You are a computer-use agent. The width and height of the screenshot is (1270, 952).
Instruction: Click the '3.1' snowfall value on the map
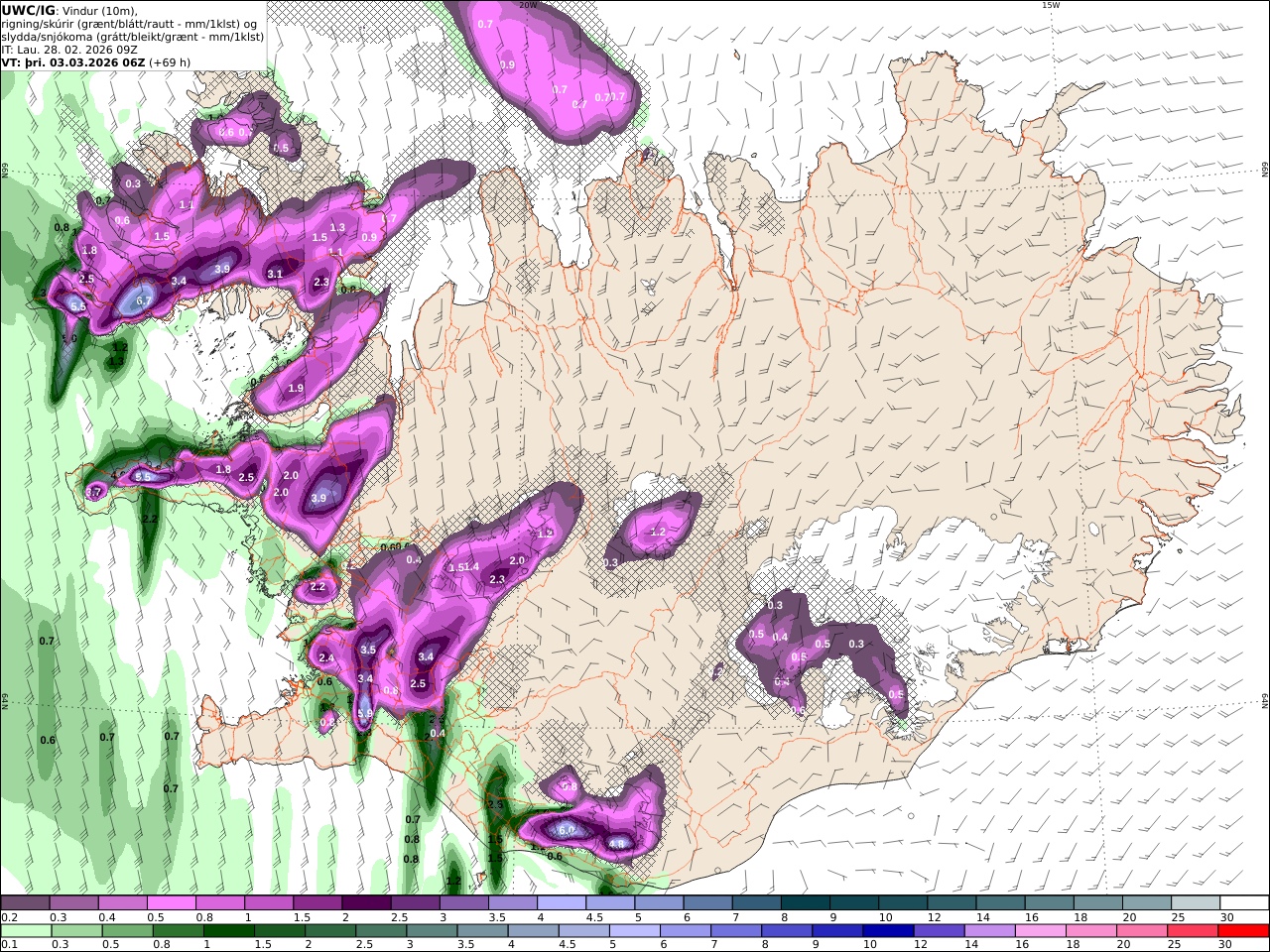click(x=275, y=274)
